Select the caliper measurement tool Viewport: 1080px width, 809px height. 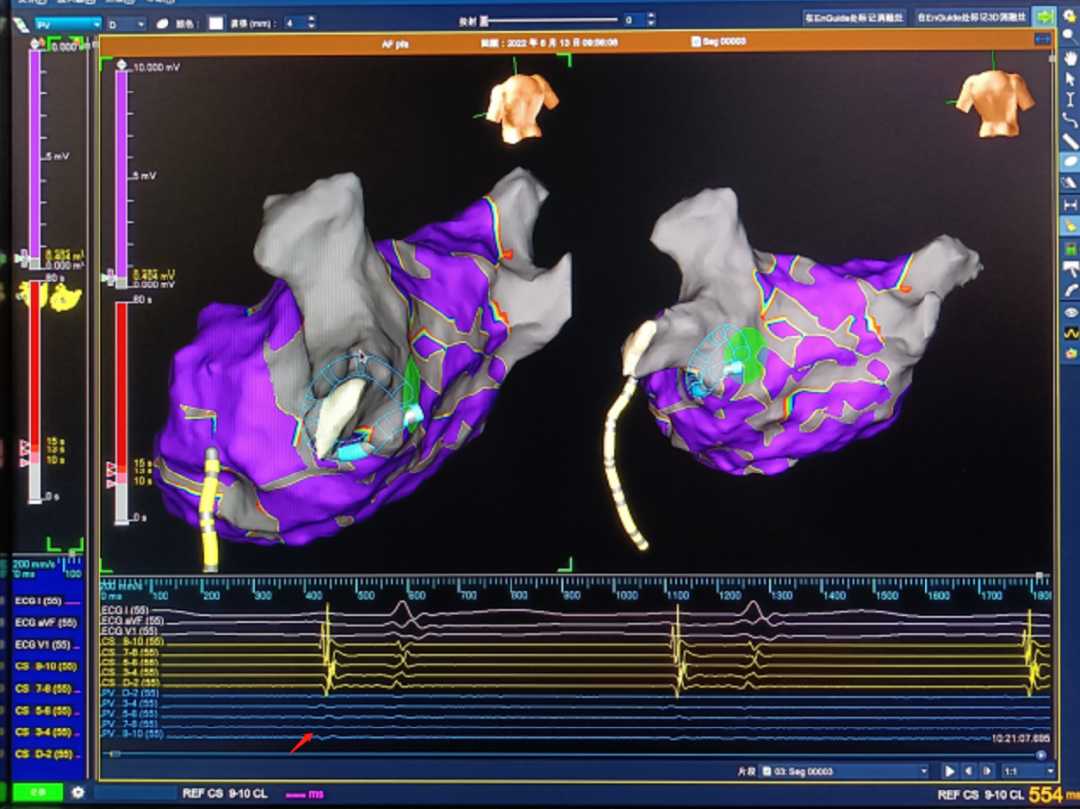point(1070,204)
